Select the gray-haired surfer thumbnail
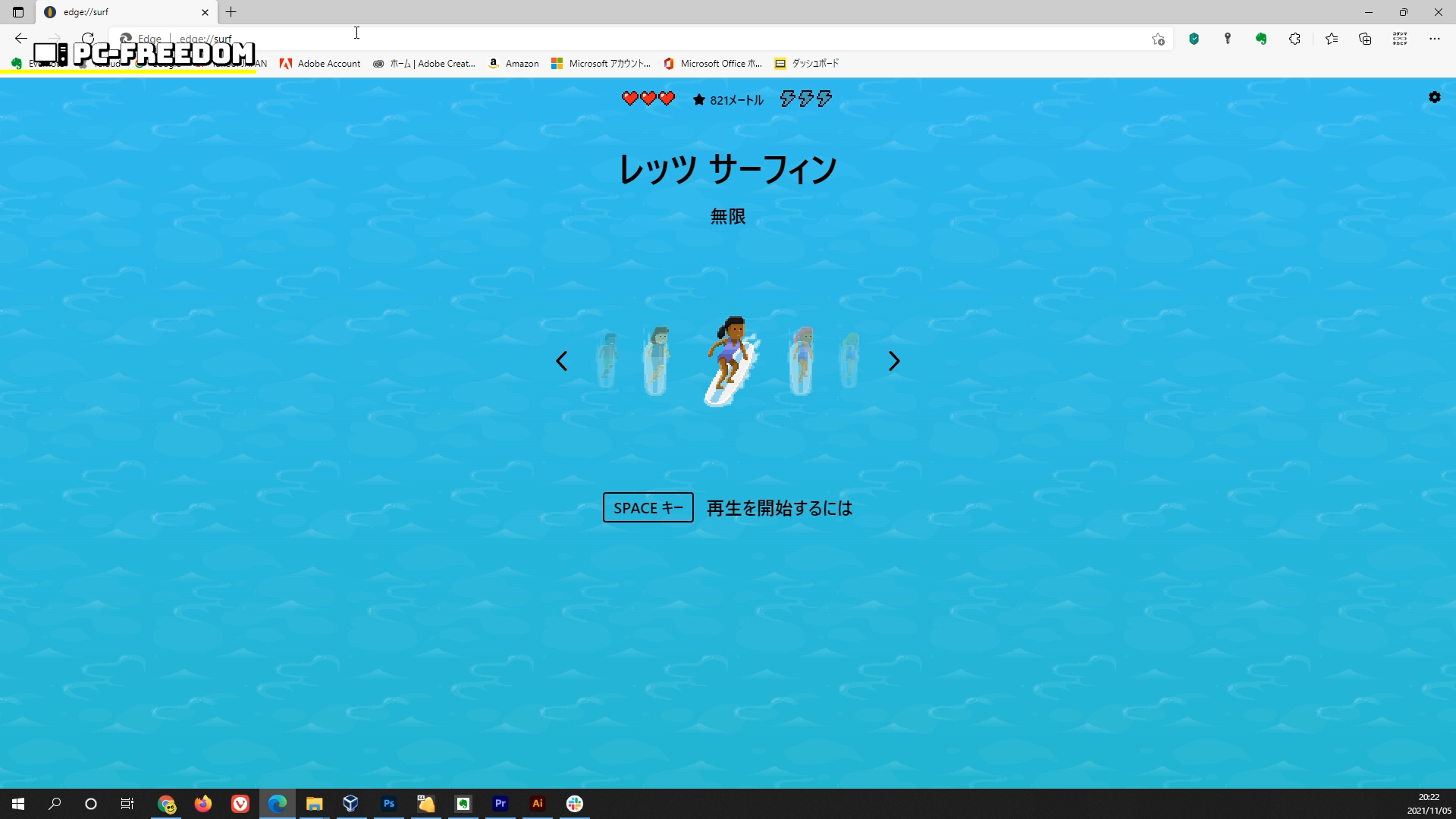The image size is (1456, 819). click(x=656, y=361)
